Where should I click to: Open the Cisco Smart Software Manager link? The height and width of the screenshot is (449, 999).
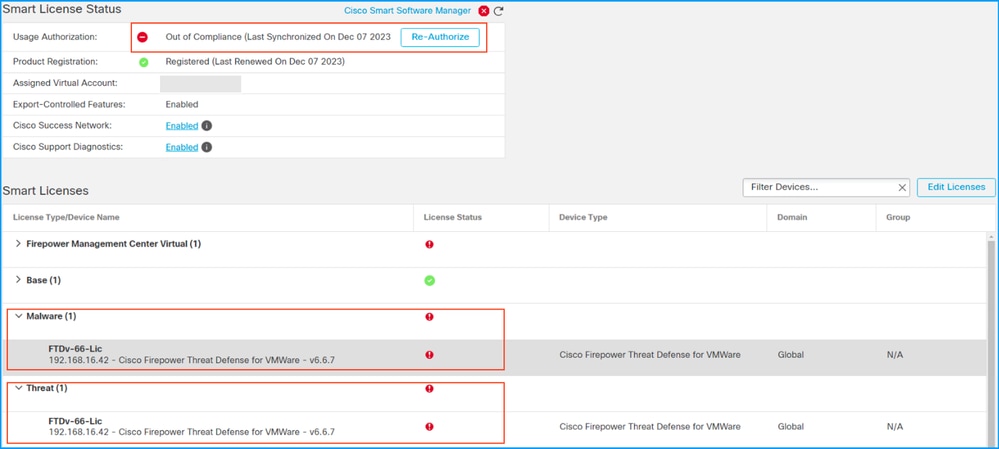coord(407,11)
